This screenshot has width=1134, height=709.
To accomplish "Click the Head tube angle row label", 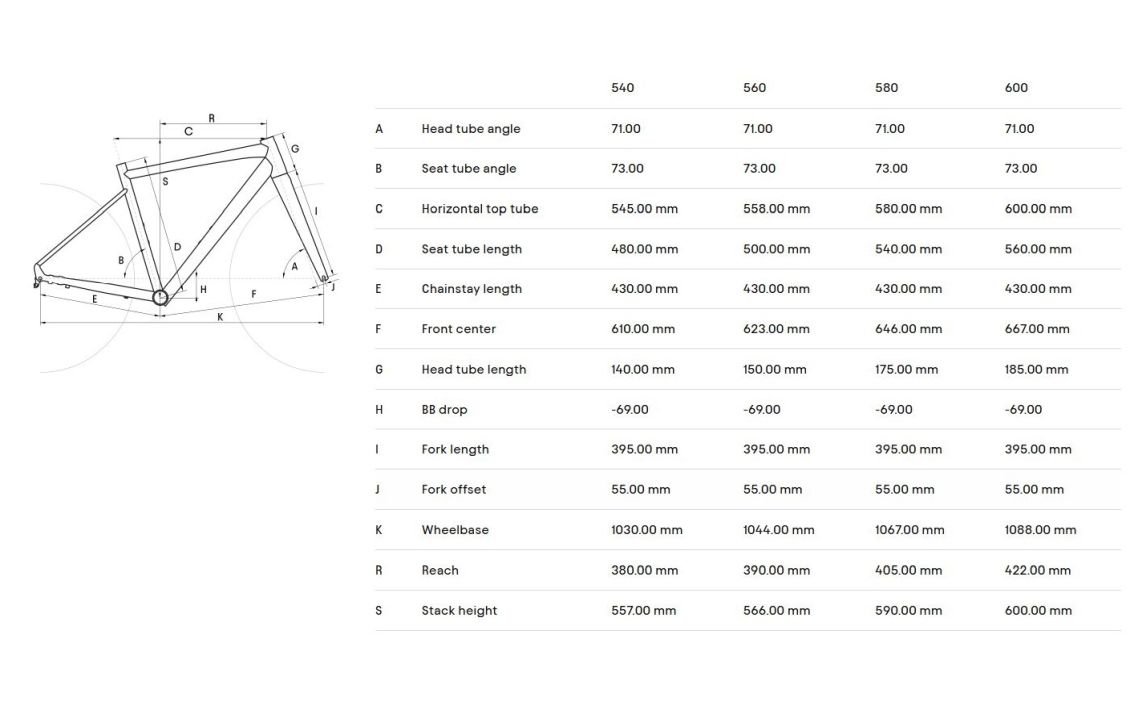I will click(470, 129).
